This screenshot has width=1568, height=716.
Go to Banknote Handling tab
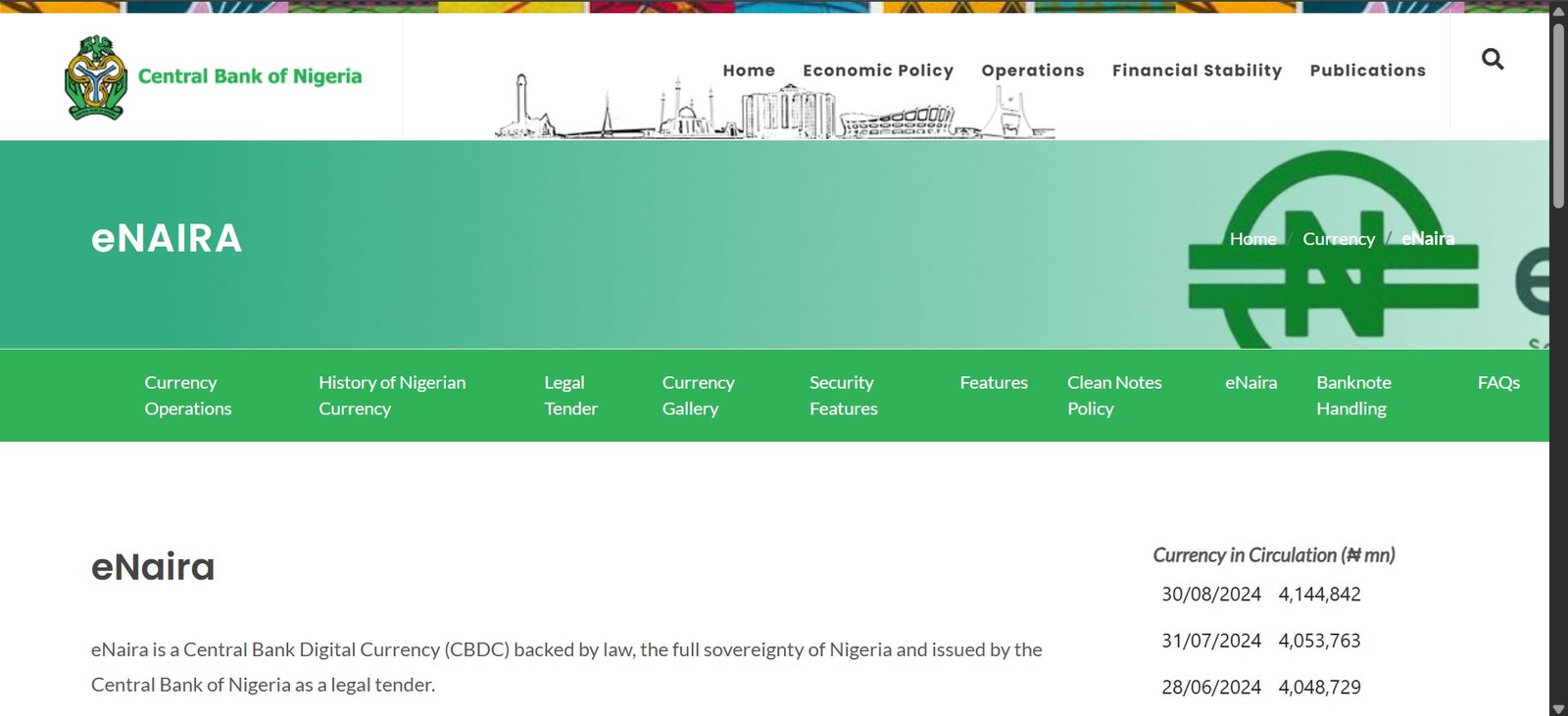coord(1353,396)
